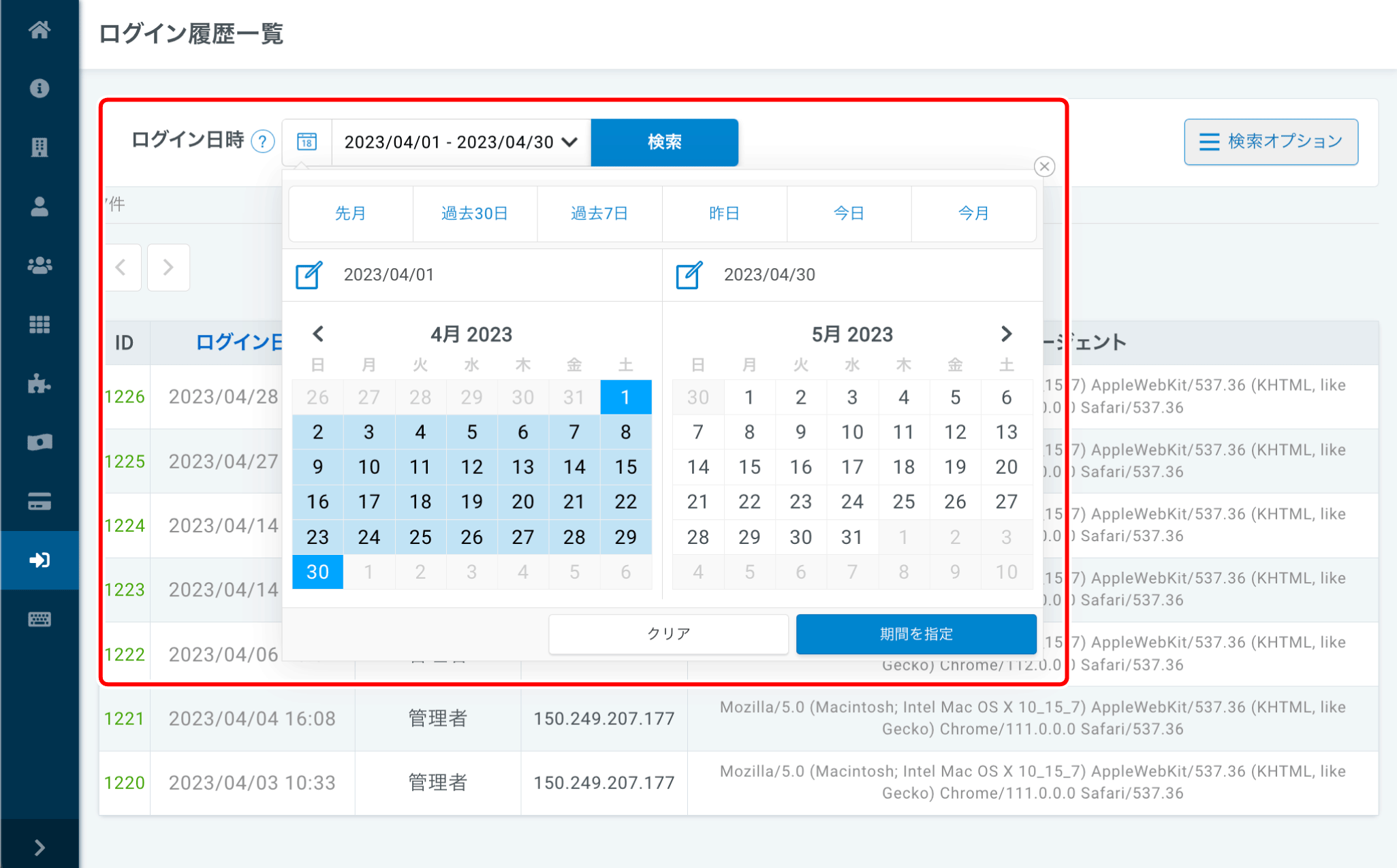Confirm with 期間を指定 button

pyautogui.click(x=915, y=634)
